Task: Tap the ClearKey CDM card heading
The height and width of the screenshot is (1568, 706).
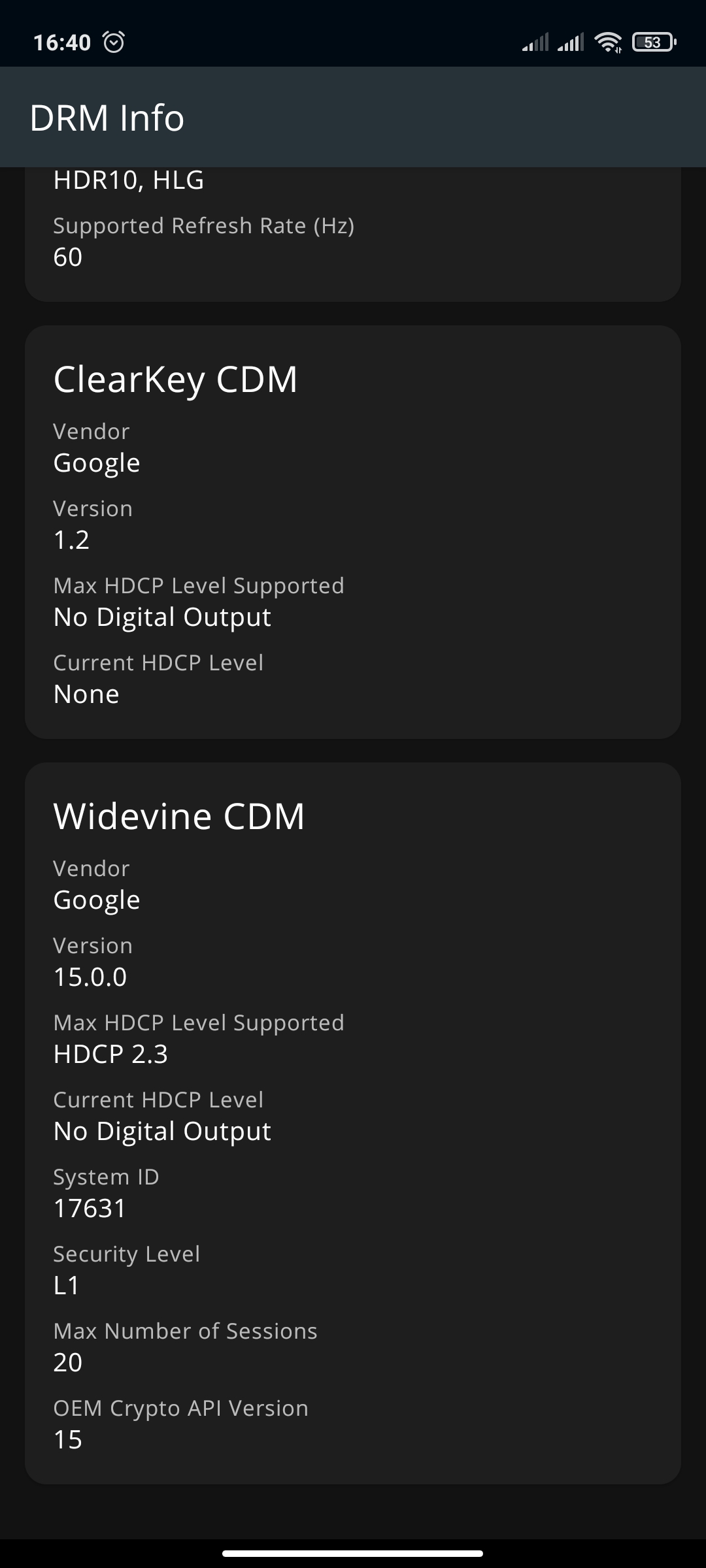Action: (x=175, y=379)
